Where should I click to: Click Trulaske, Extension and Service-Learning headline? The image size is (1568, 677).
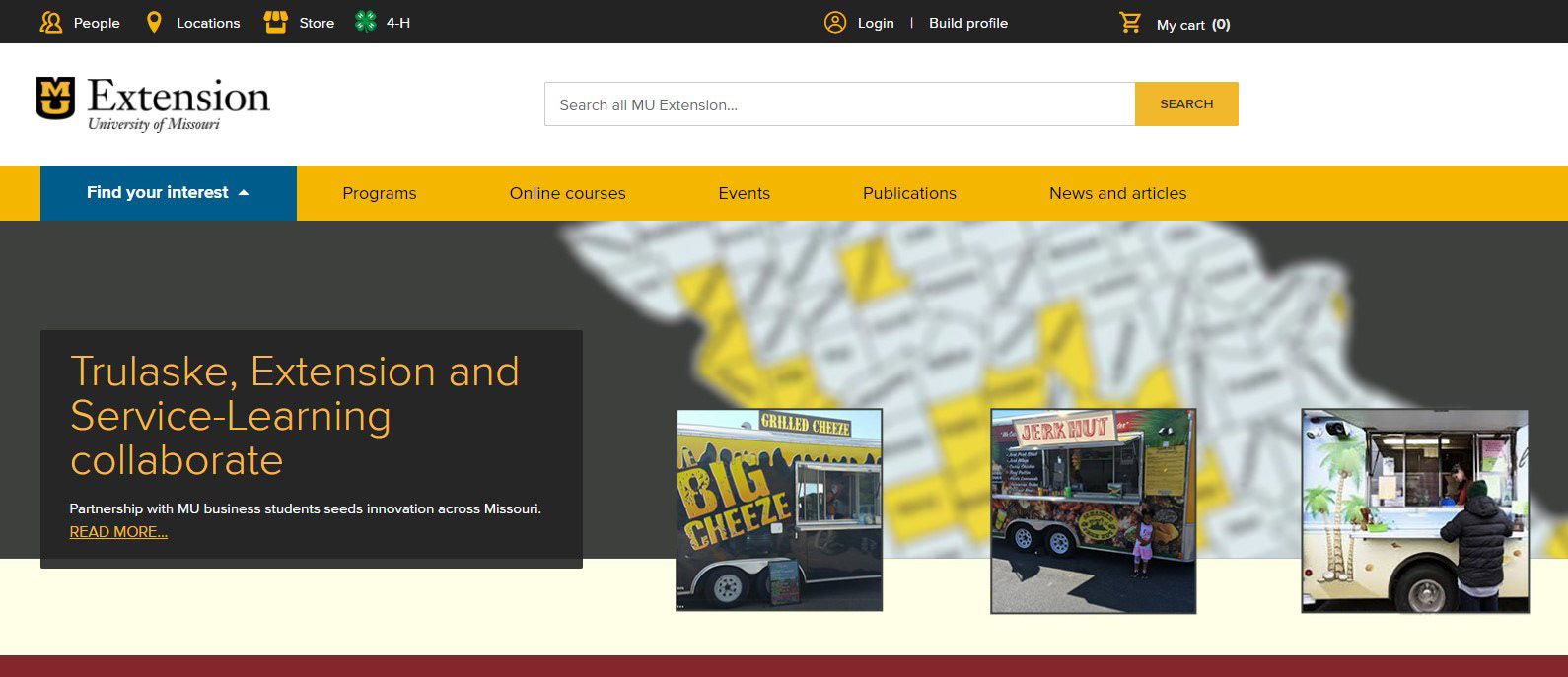coord(295,416)
